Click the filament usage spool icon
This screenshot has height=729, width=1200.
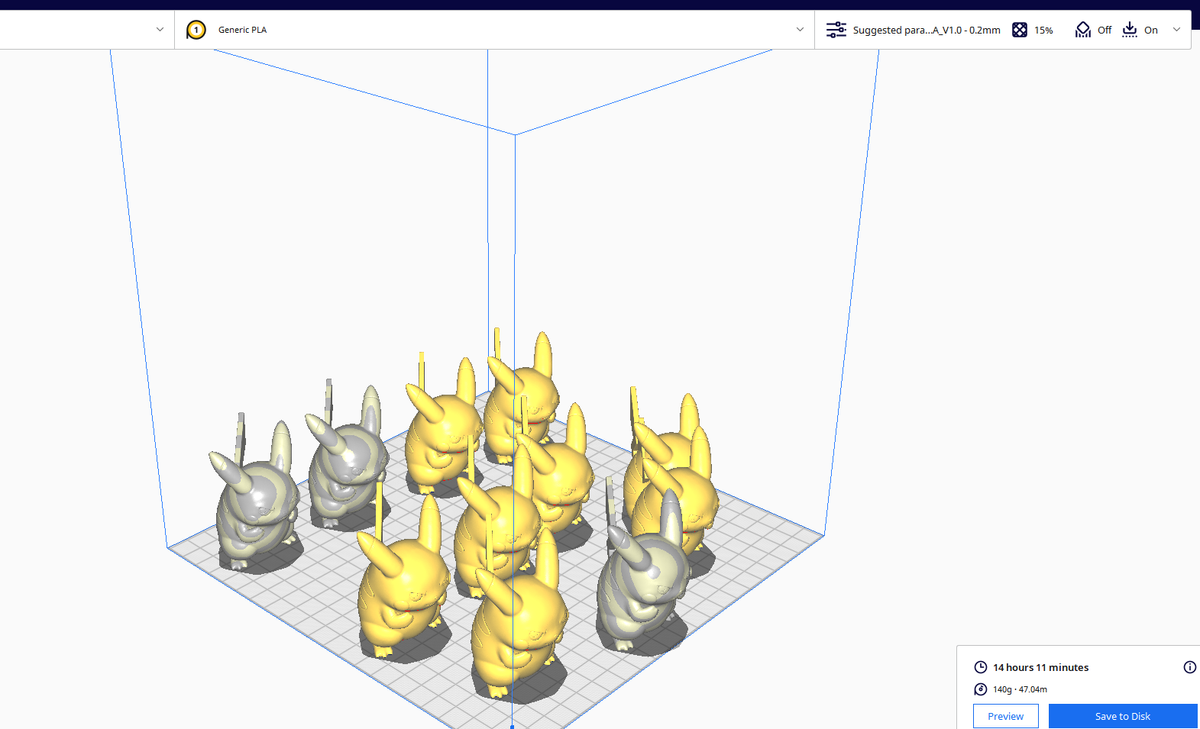980,689
